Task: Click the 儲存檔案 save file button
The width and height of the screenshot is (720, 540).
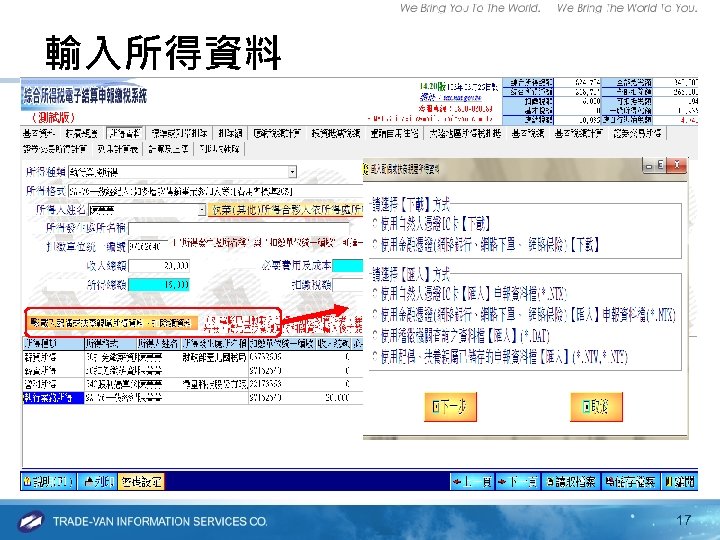Action: tap(630, 482)
